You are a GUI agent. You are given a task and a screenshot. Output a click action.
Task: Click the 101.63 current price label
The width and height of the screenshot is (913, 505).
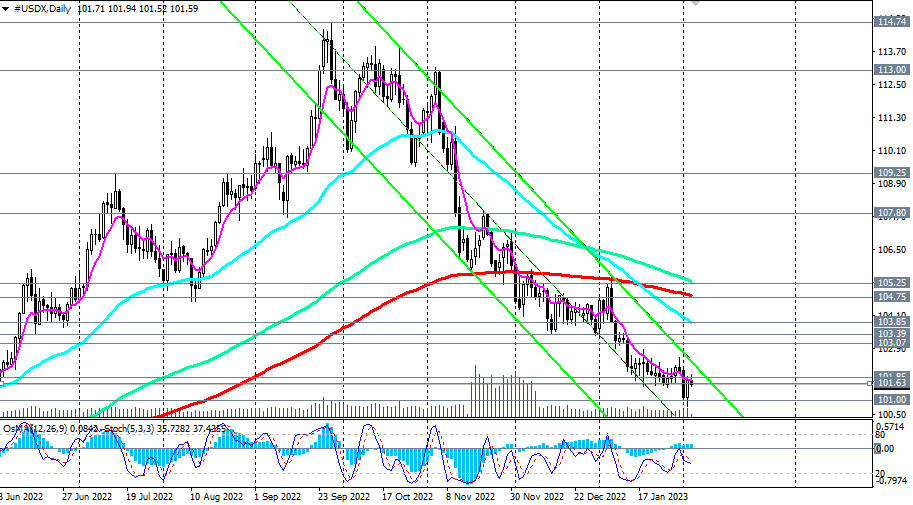[891, 383]
